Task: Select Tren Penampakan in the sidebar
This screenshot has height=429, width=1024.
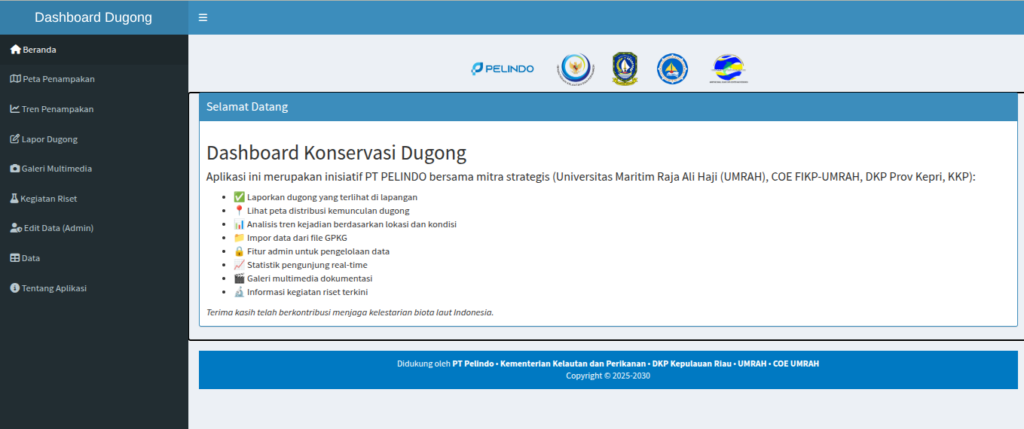Action: pyautogui.click(x=58, y=109)
